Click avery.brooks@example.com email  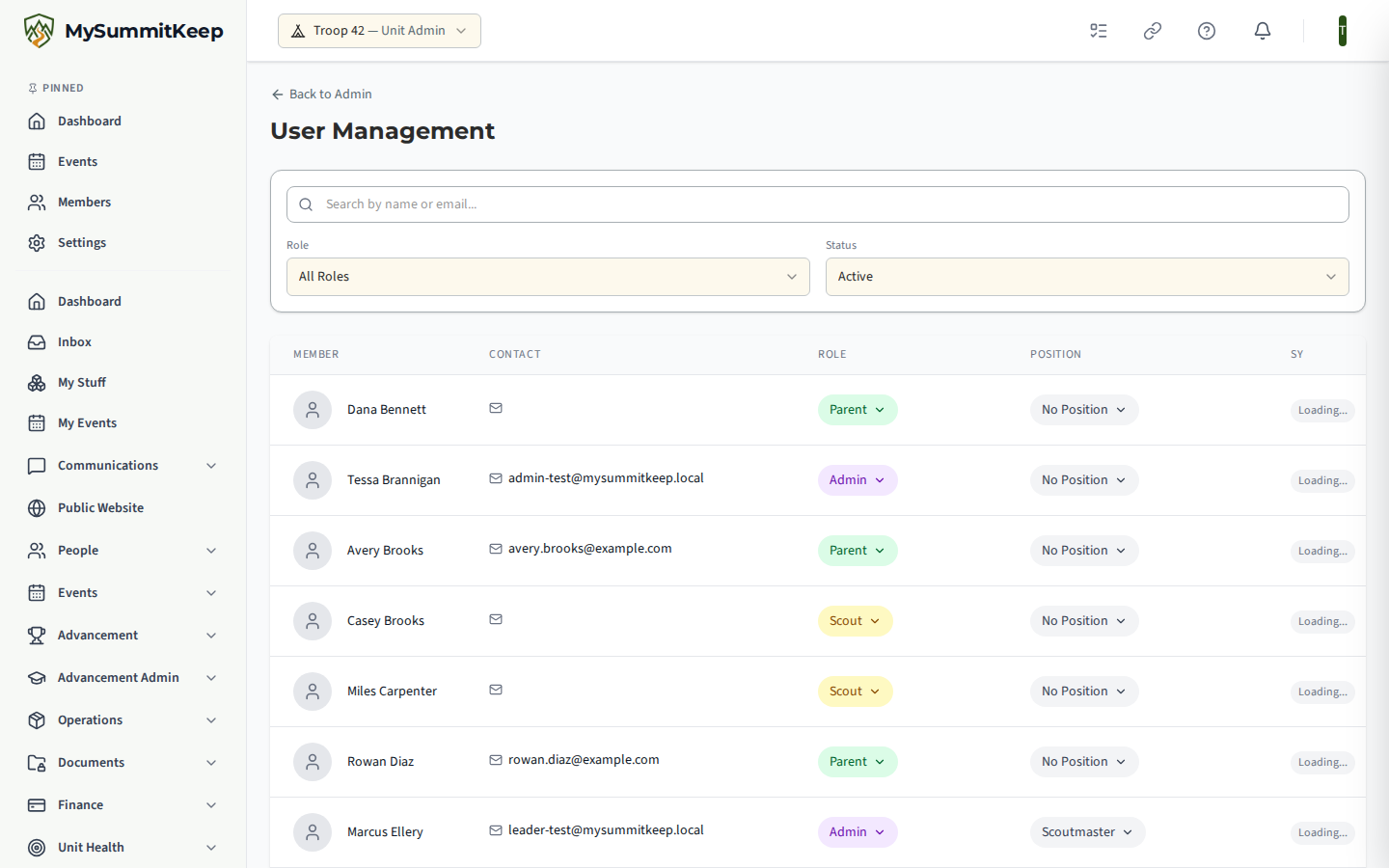click(x=589, y=549)
